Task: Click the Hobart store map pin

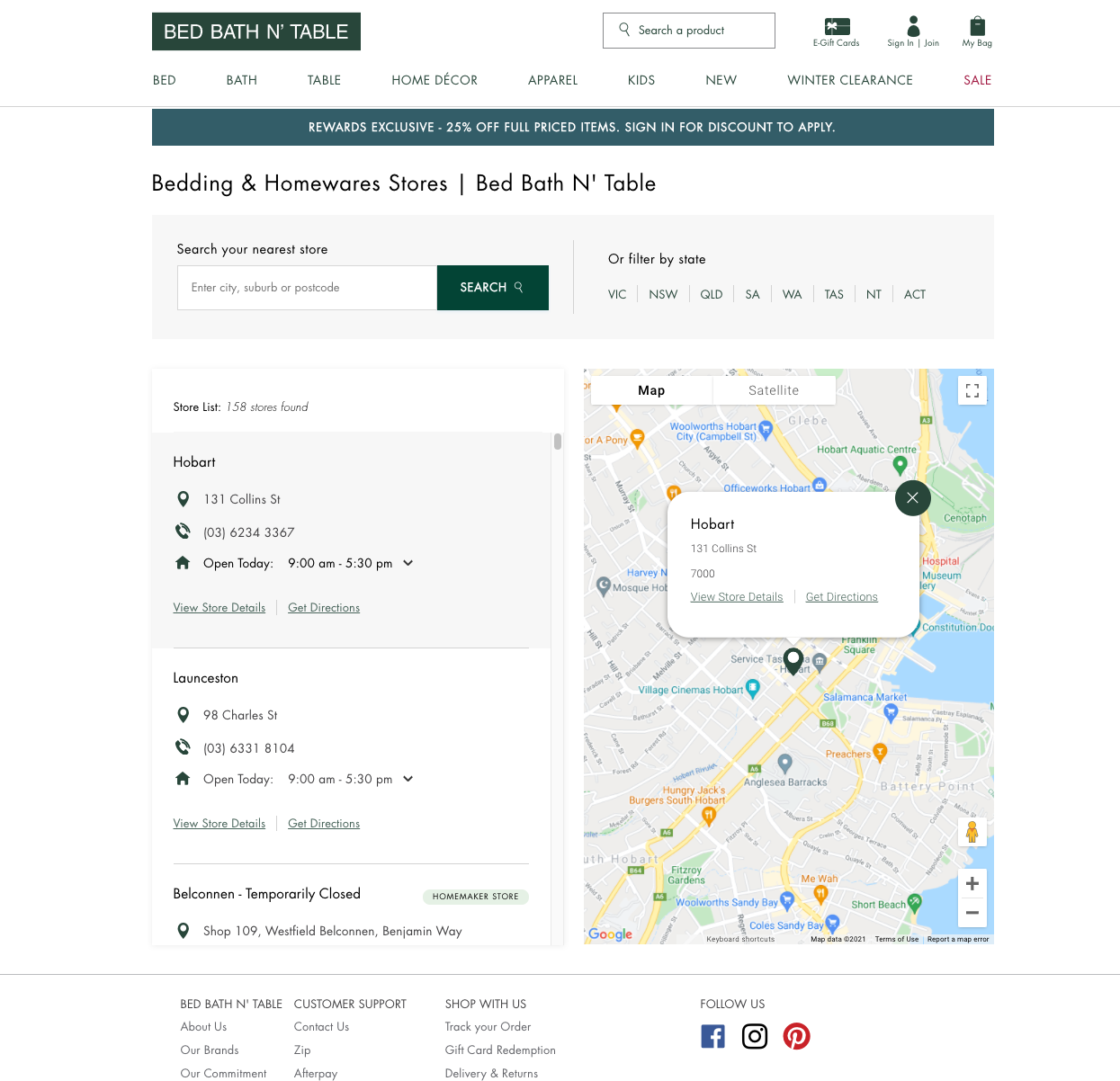Action: [793, 661]
